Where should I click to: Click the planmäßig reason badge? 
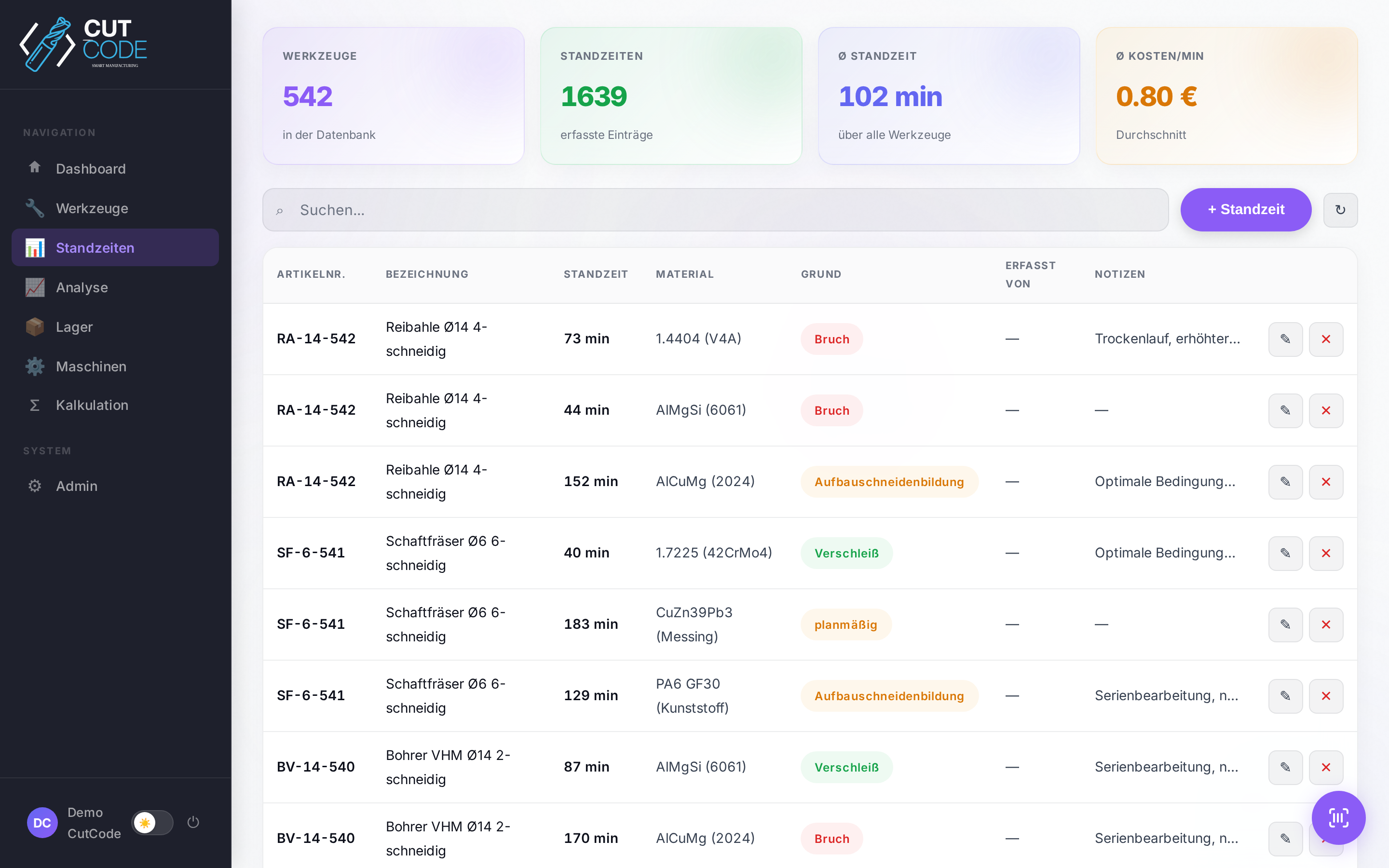(845, 624)
